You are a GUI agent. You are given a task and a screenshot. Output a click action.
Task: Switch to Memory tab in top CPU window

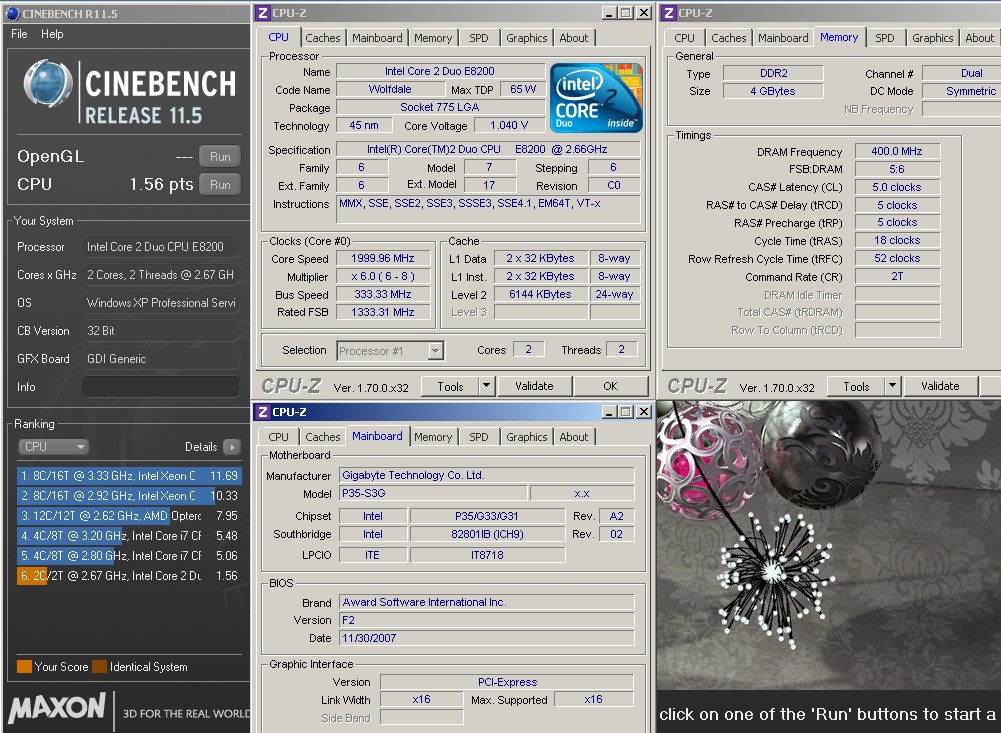tap(433, 38)
